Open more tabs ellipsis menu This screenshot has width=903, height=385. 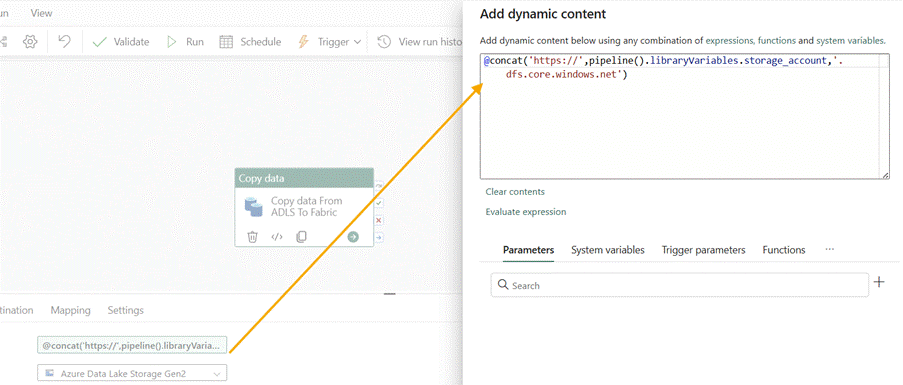(829, 249)
